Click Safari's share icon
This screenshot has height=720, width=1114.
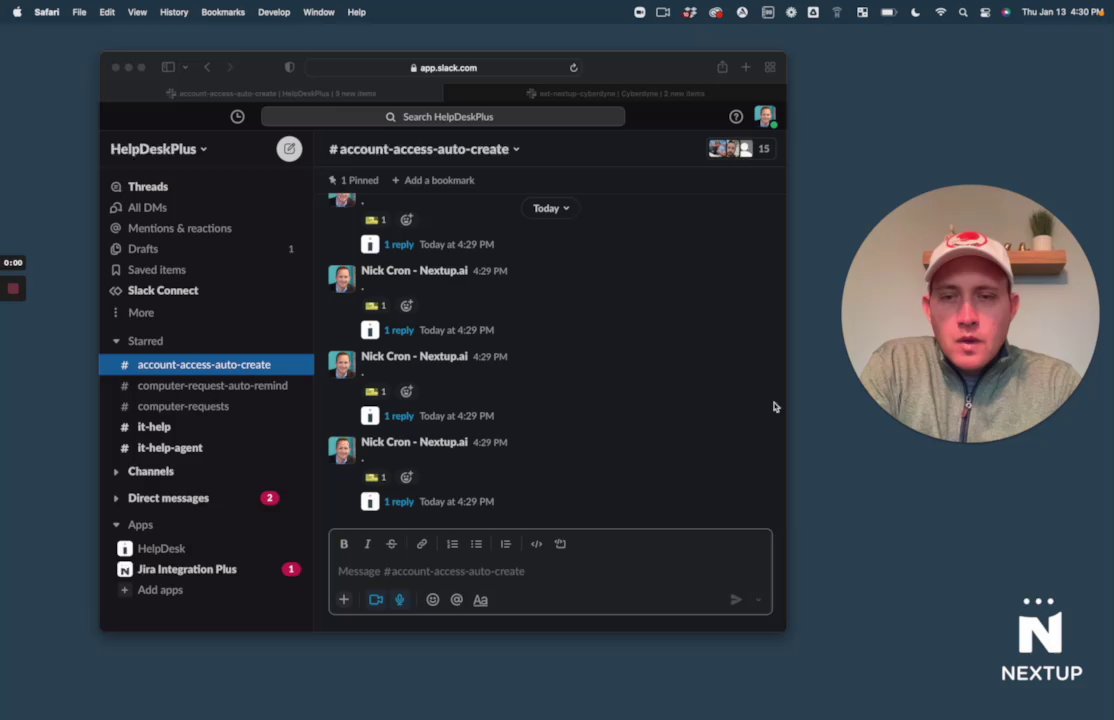click(722, 67)
